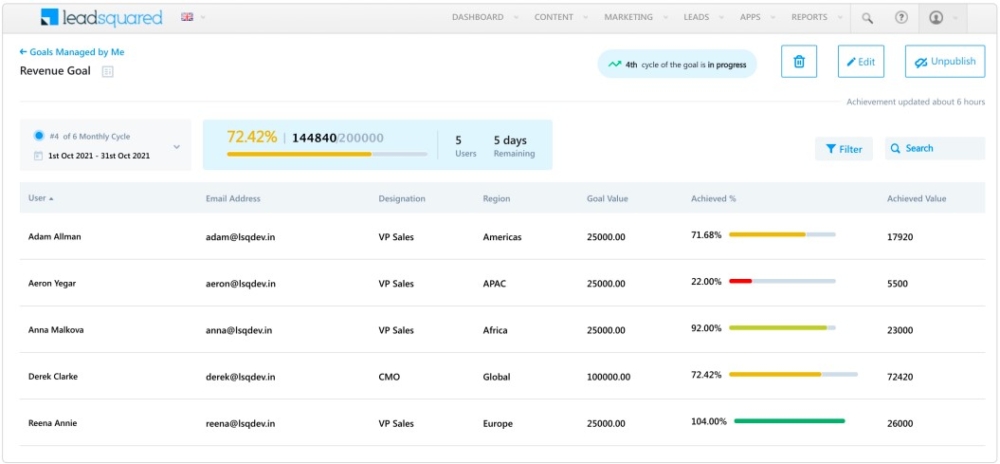
Task: Open the Dashboard menu
Action: [x=477, y=17]
